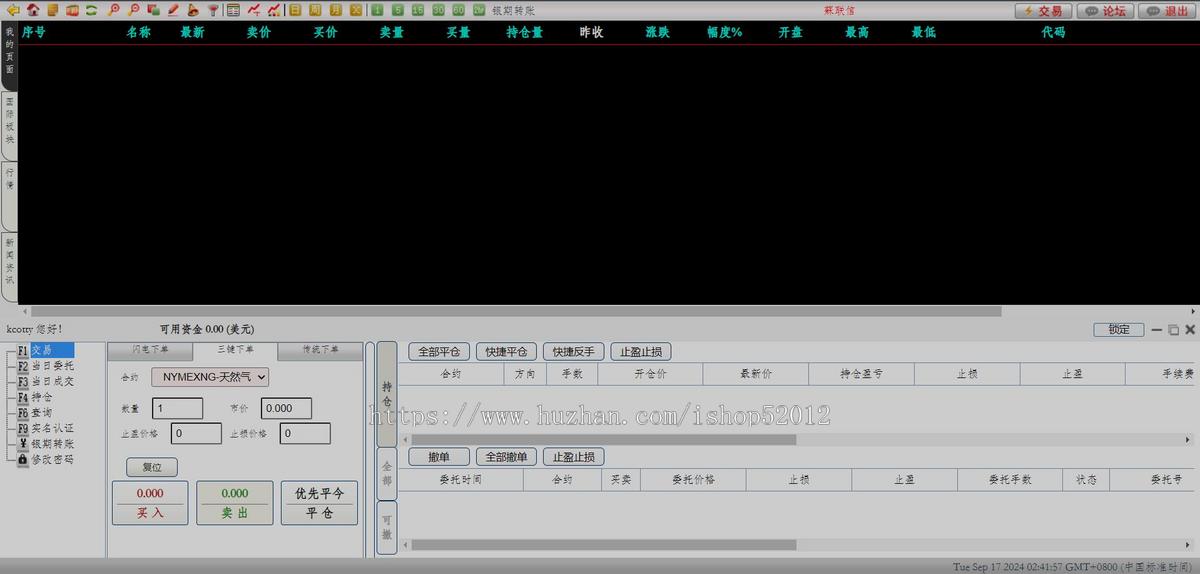Open the vertical 全部 tab

point(387,473)
